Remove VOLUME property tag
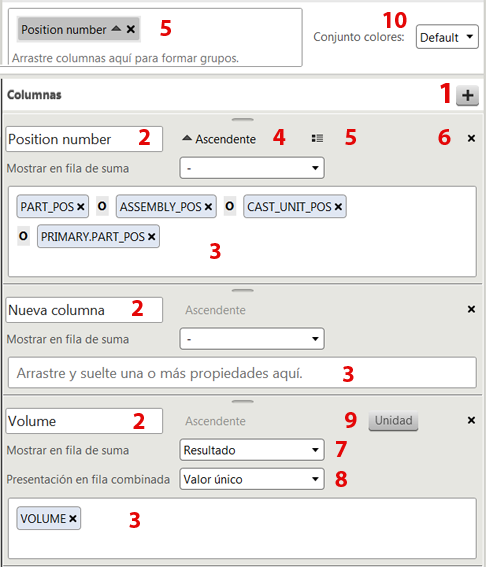The image size is (486, 567). (x=73, y=519)
